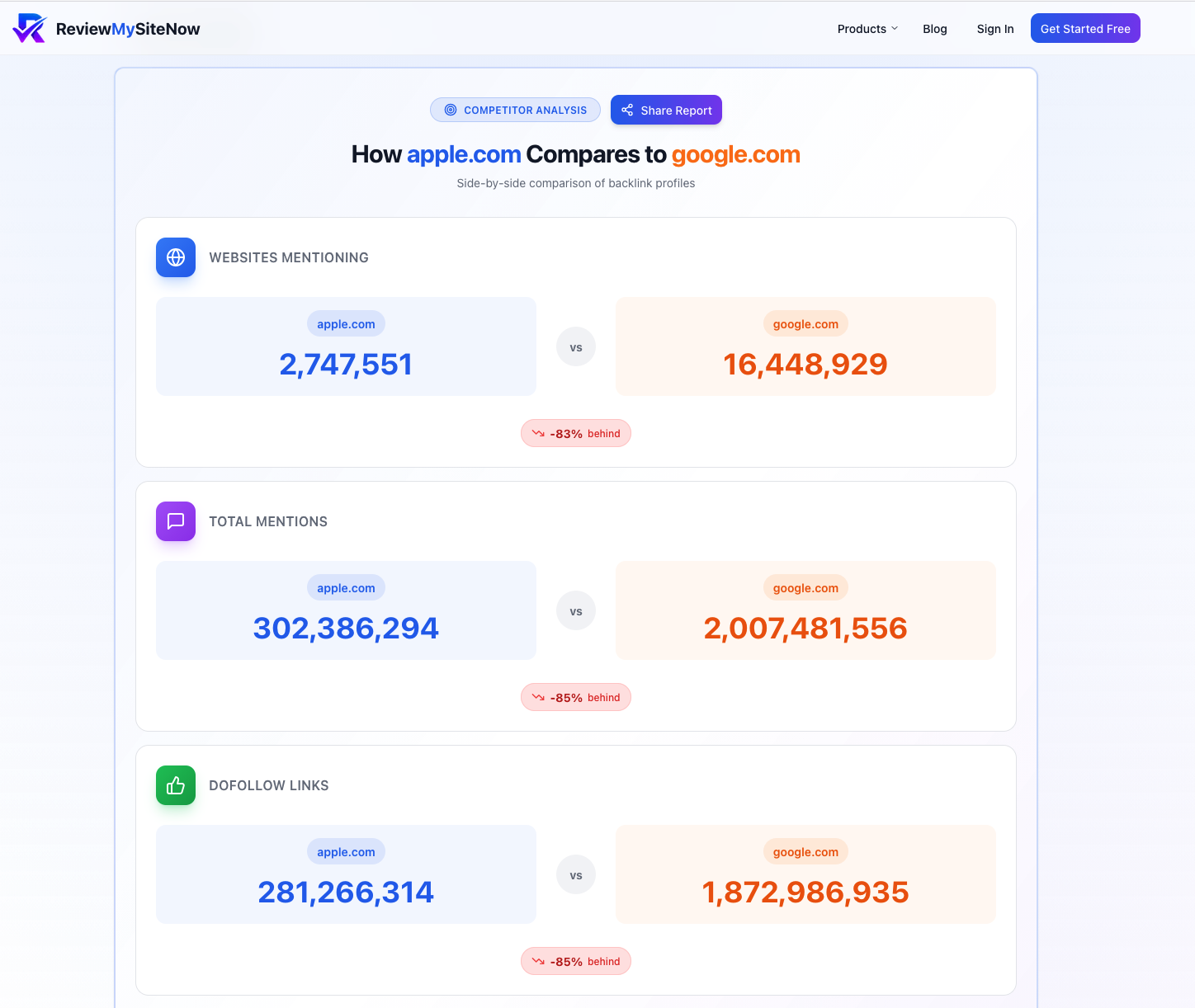Click the value 2,747,551

[346, 365]
